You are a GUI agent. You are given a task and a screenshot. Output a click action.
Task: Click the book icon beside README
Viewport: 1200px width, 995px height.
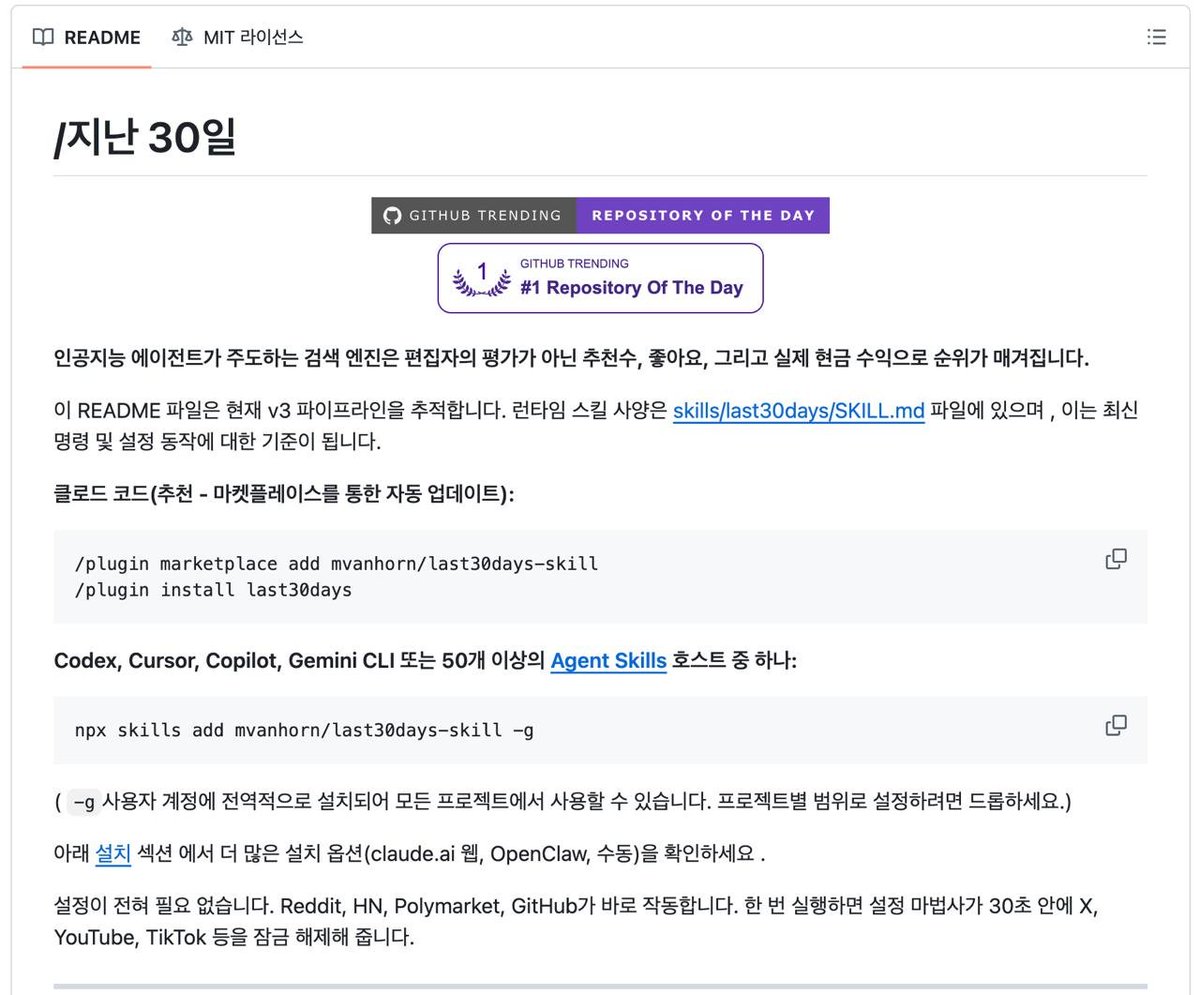(43, 38)
